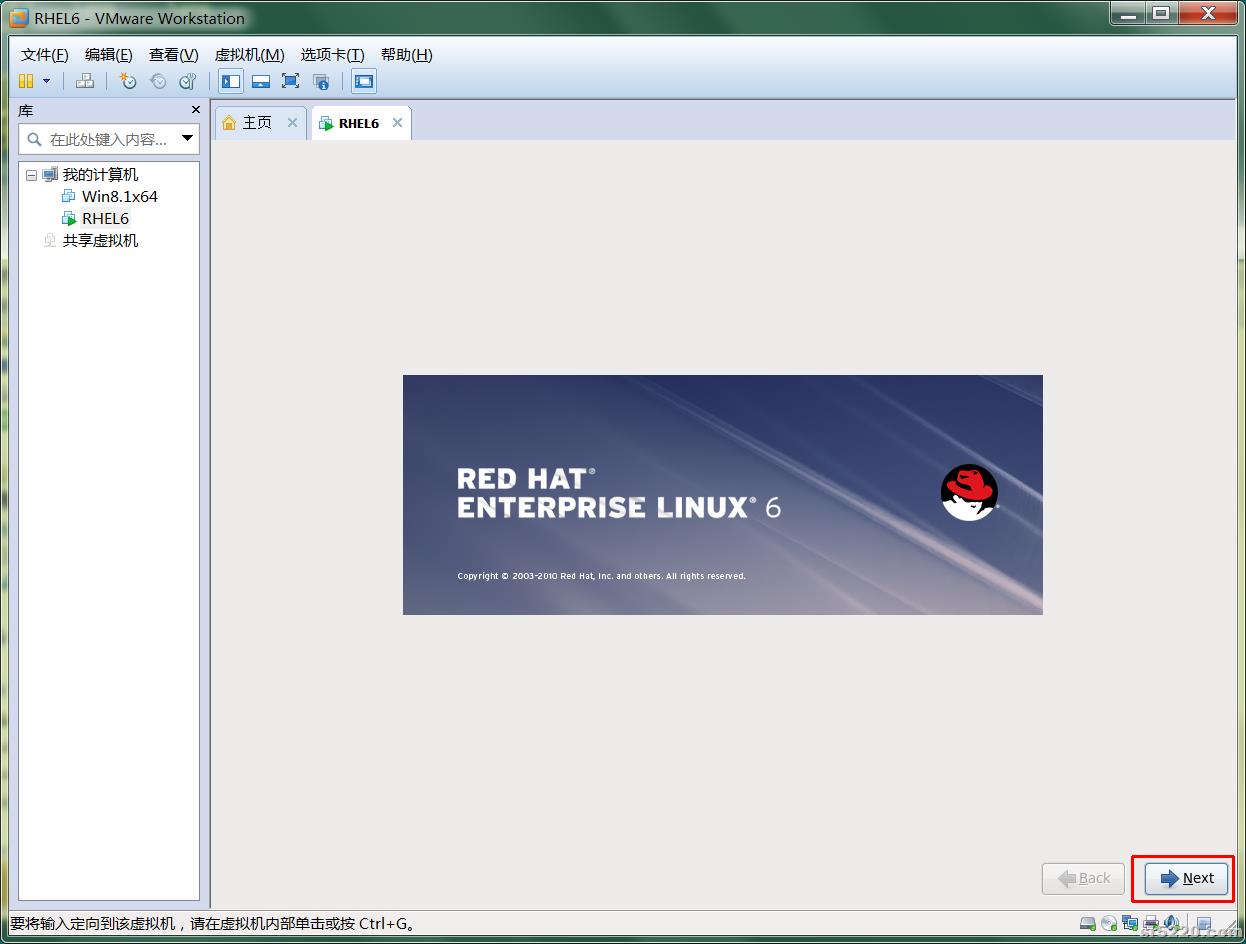Close the 主页 tab
Viewport: 1246px width, 944px height.
(292, 122)
